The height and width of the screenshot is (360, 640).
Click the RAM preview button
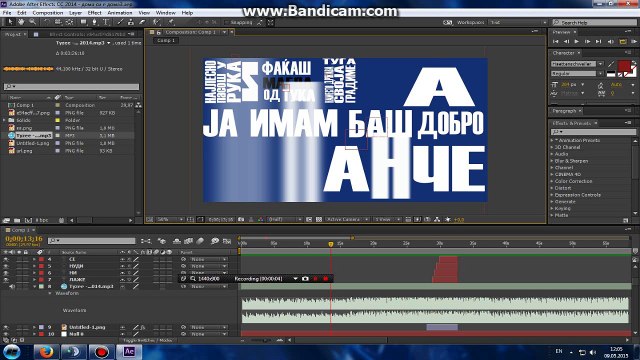pos(634,41)
